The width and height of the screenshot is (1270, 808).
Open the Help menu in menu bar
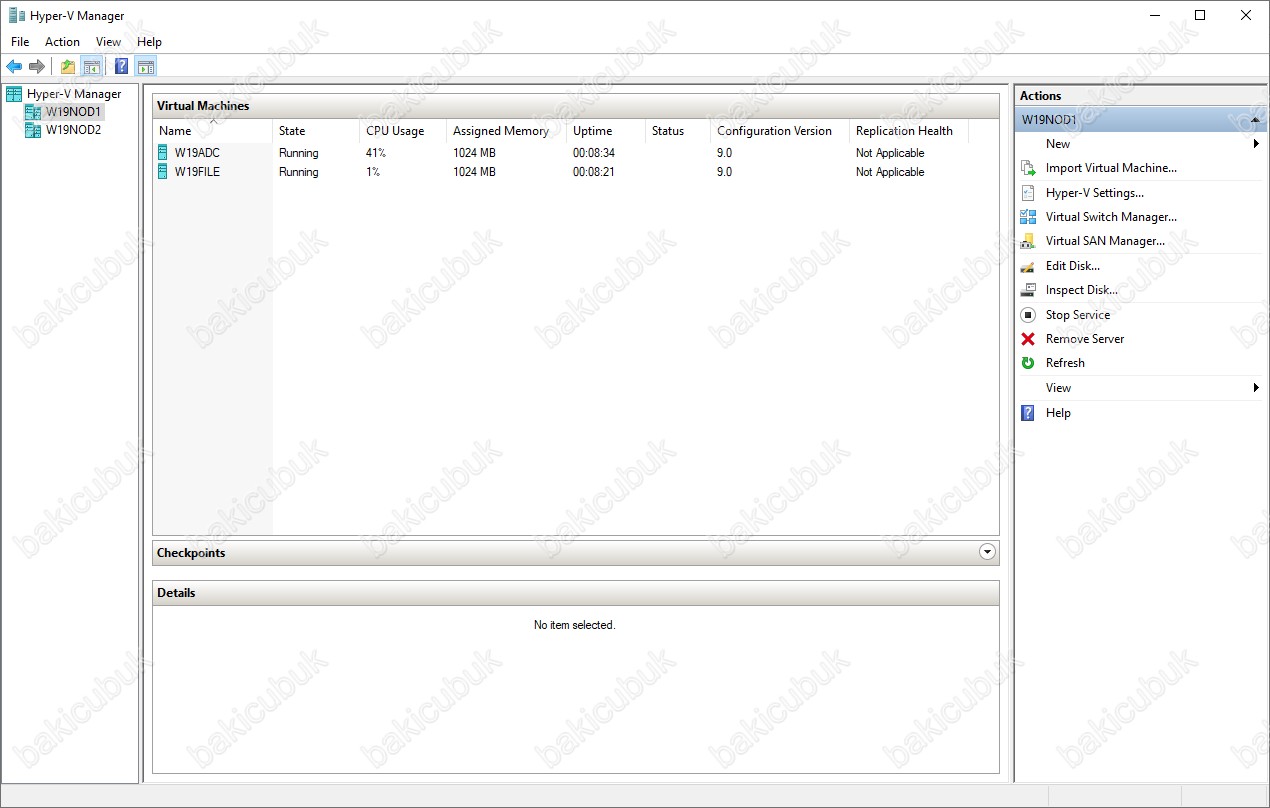tap(149, 42)
